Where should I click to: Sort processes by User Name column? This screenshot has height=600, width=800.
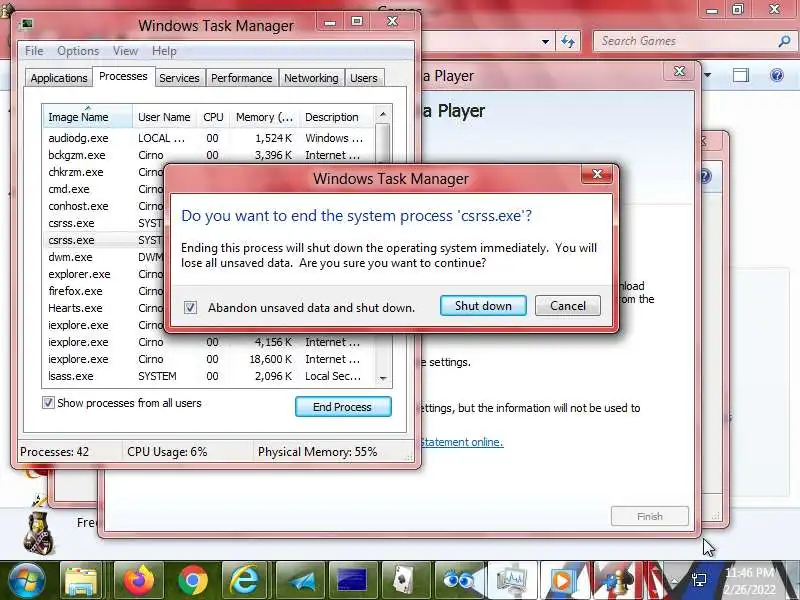coord(164,117)
